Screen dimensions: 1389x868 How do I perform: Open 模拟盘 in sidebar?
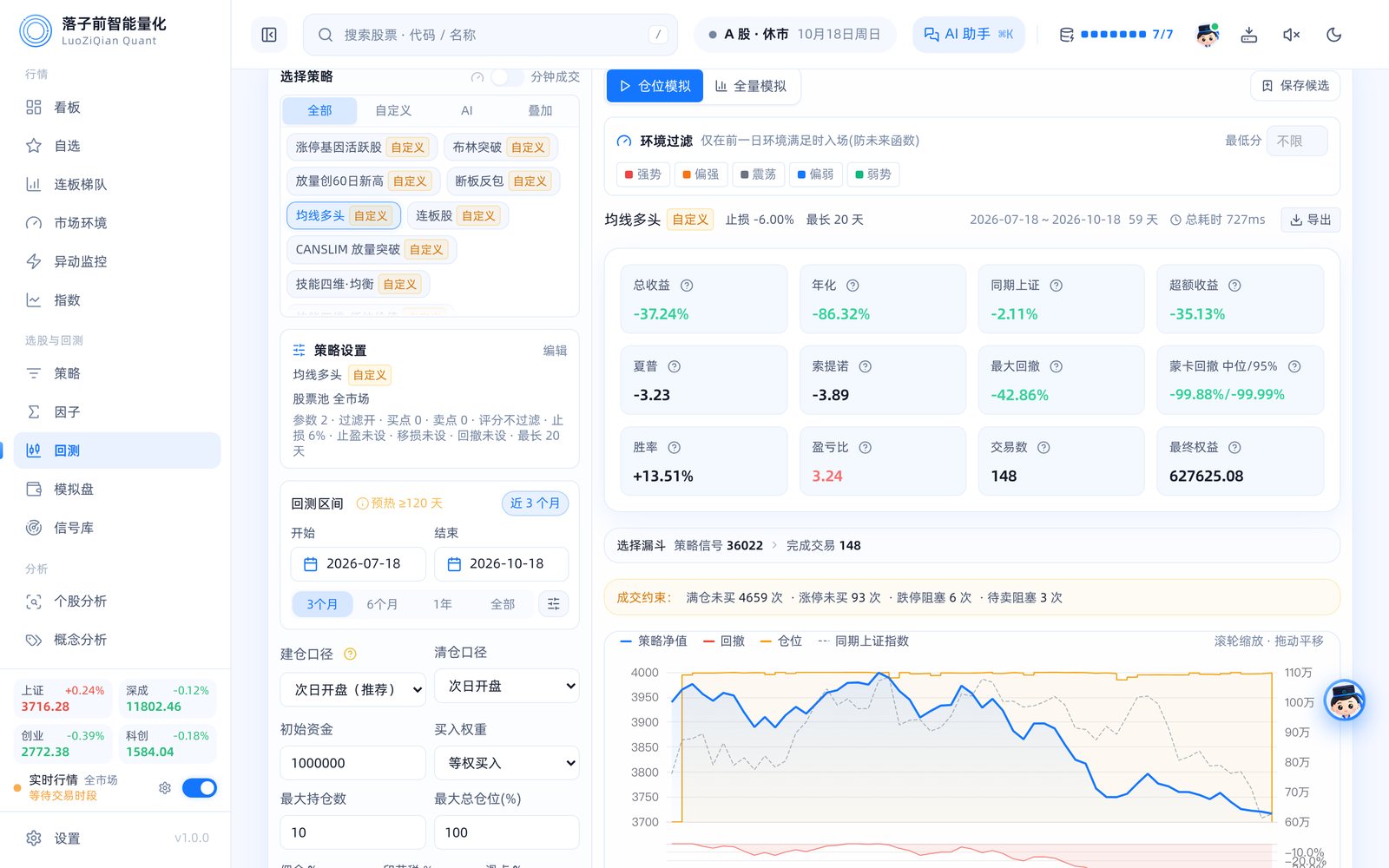117,490
